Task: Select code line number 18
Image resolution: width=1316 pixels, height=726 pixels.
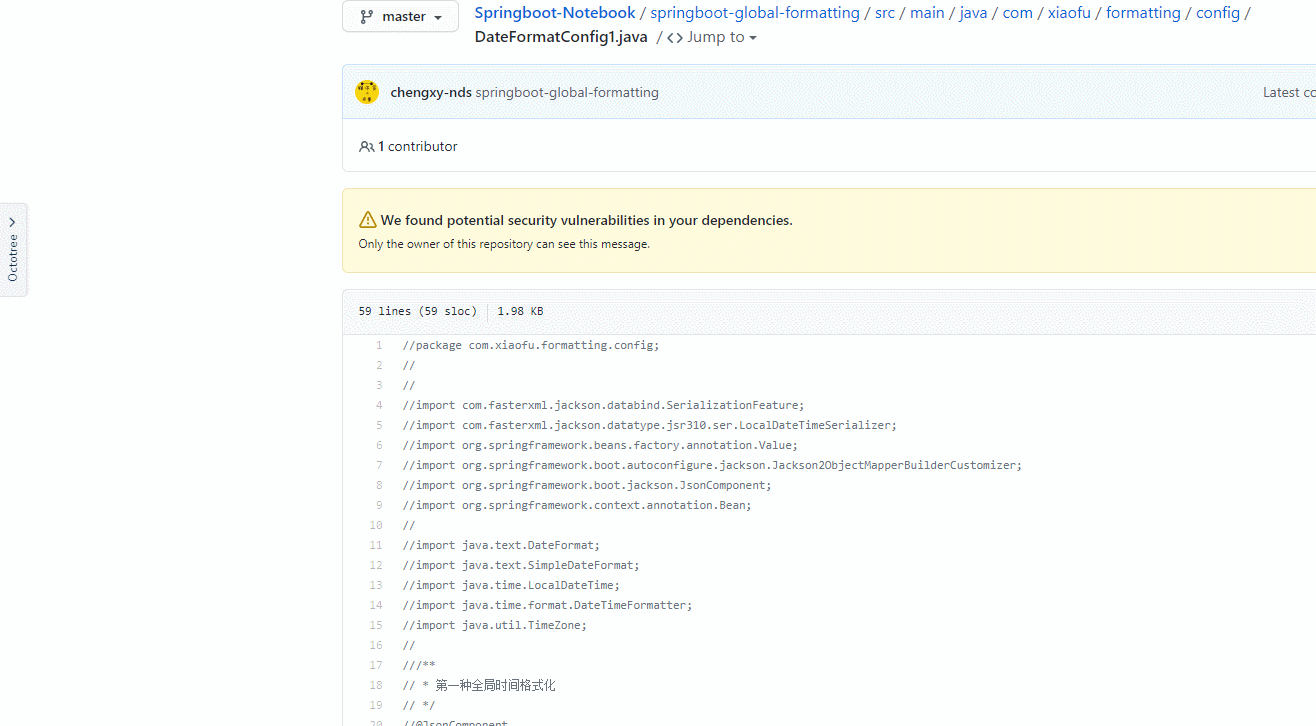Action: [376, 685]
